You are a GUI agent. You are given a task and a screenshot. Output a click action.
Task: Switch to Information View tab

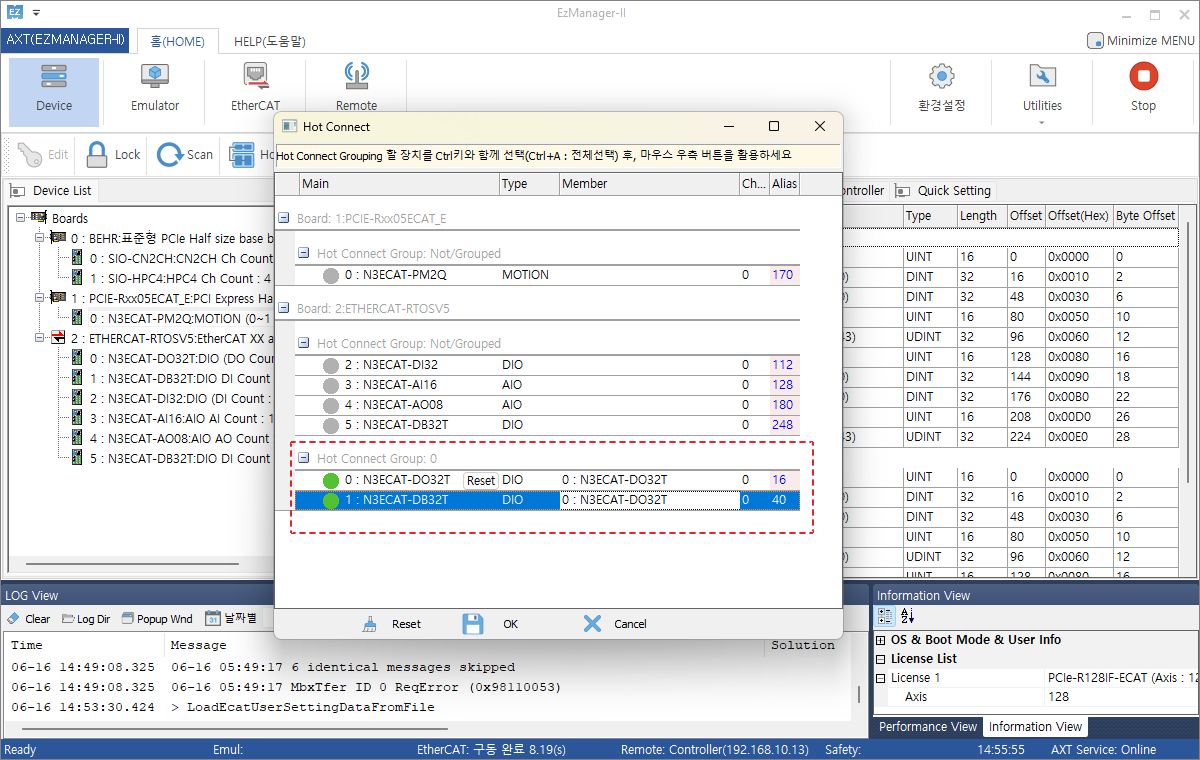point(1035,727)
